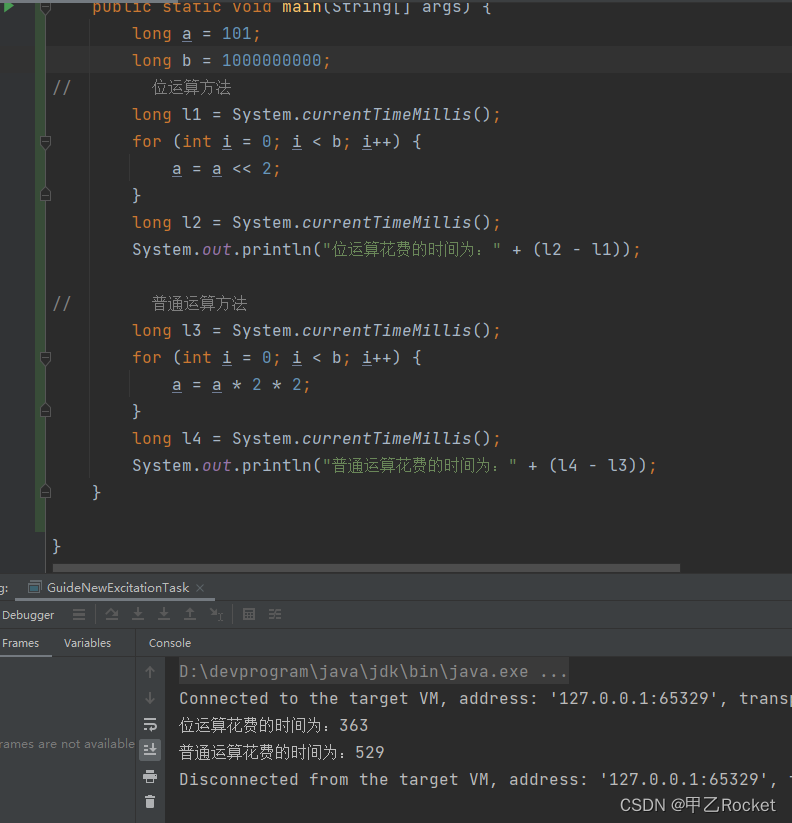
Task: Toggle scroll to end of console
Action: pyautogui.click(x=150, y=749)
